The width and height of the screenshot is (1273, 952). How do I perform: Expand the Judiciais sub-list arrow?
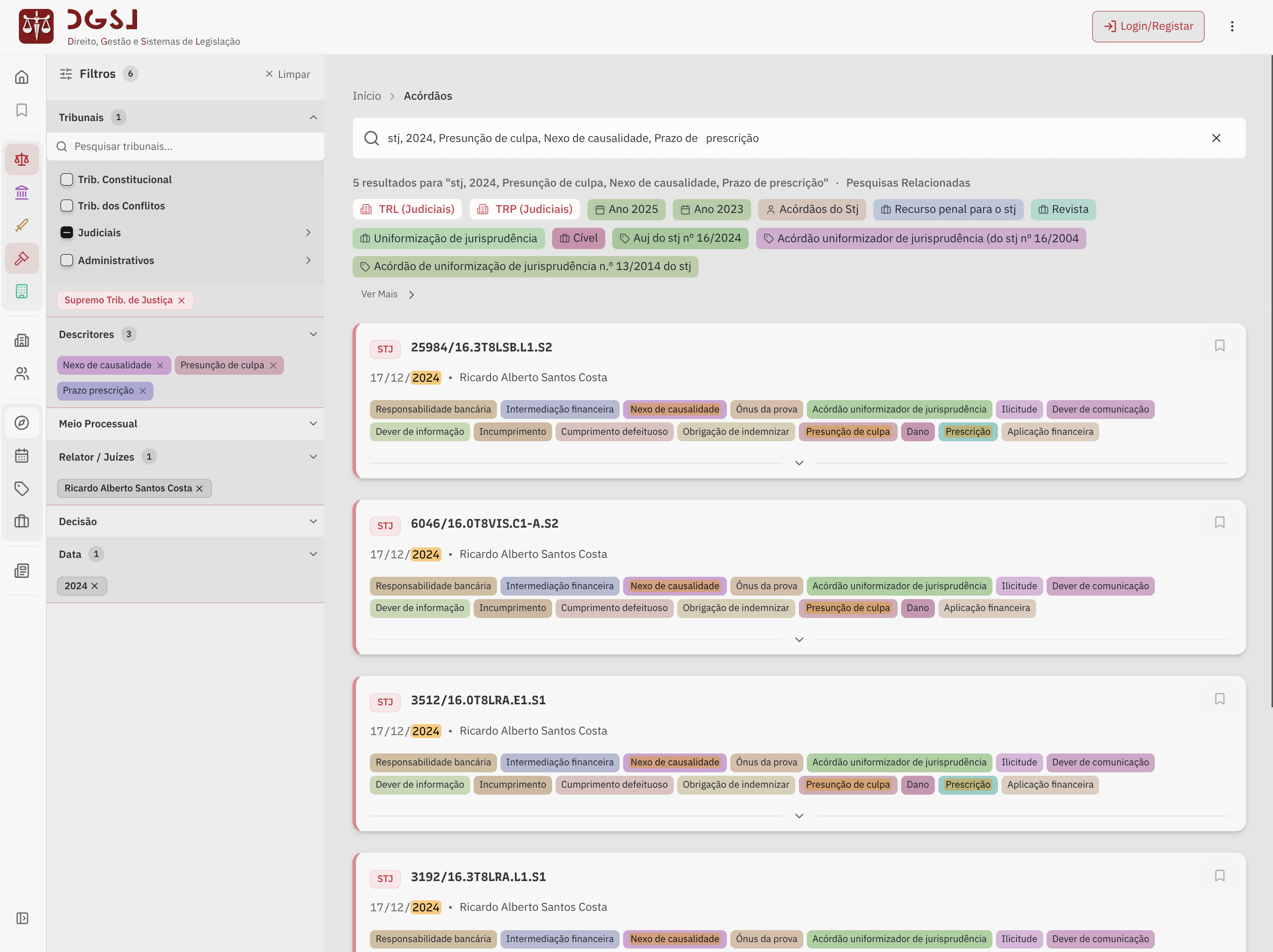point(308,232)
